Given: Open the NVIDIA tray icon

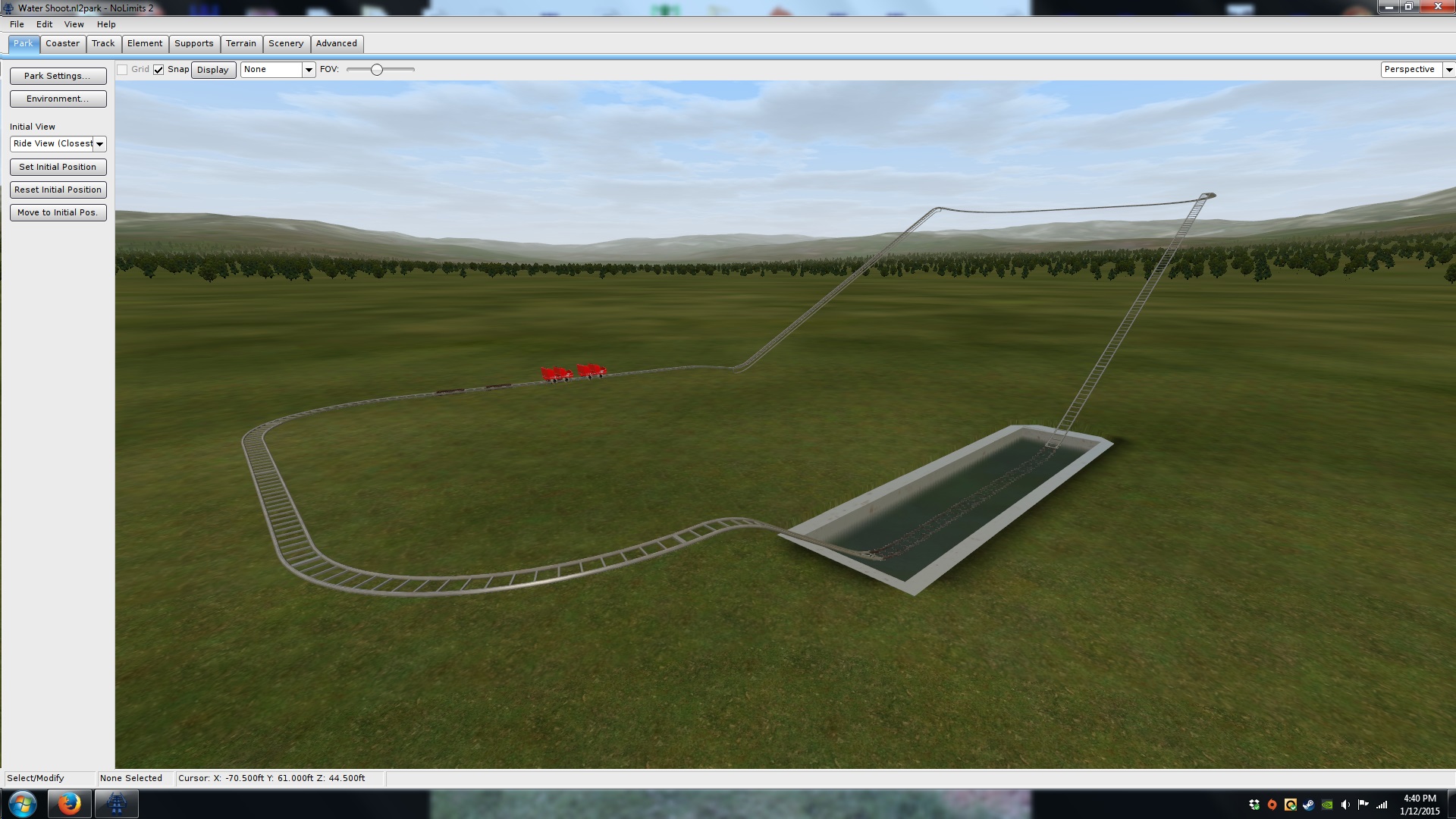Looking at the screenshot, I should click(x=1327, y=805).
